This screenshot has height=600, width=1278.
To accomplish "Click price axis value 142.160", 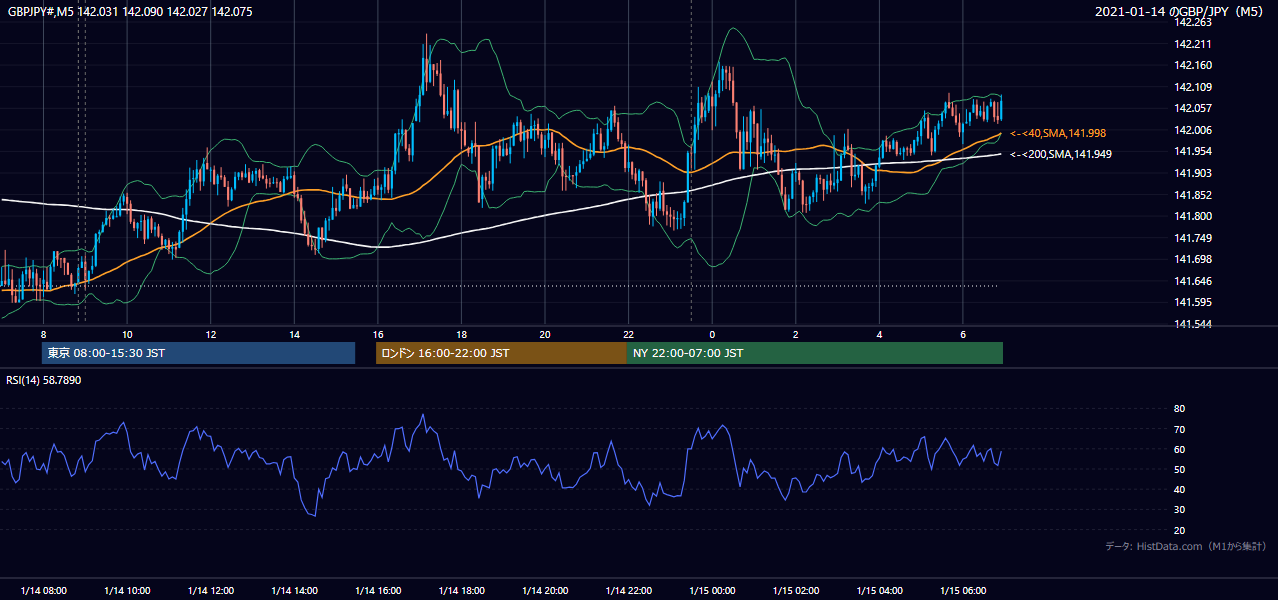I will pyautogui.click(x=1194, y=65).
